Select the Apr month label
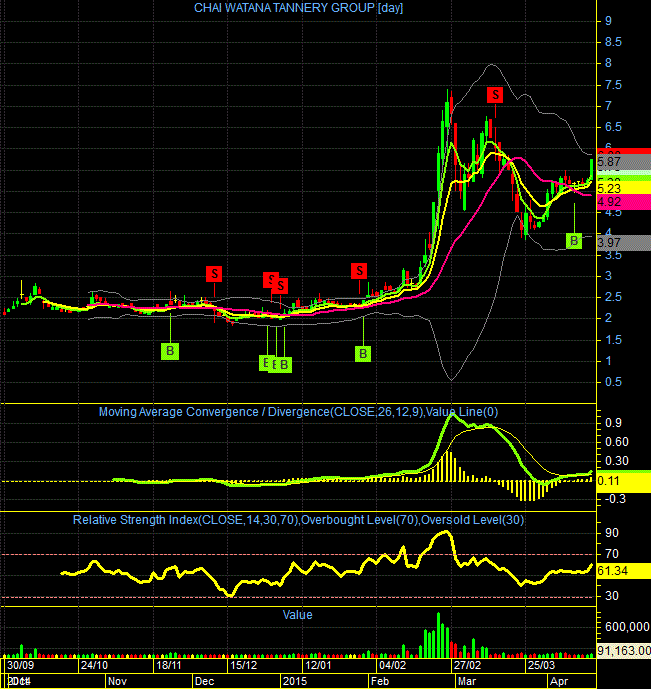The height and width of the screenshot is (689, 651). coord(559,682)
